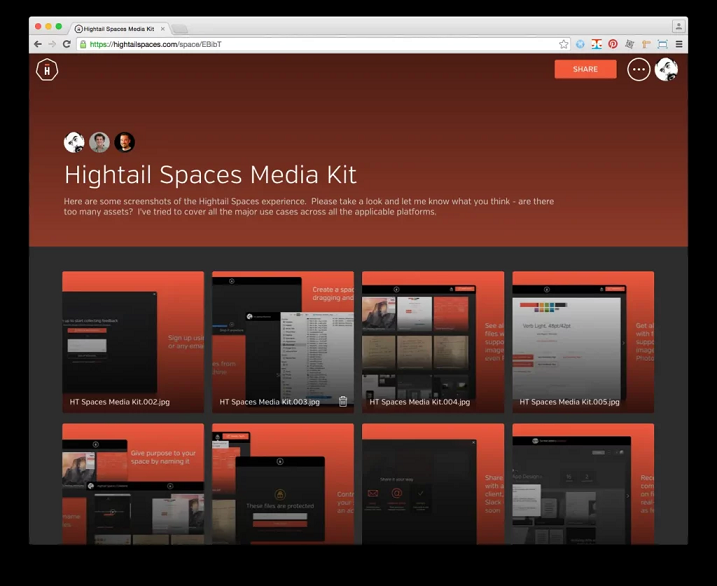Image resolution: width=717 pixels, height=586 pixels.
Task: Click the third member avatar above title
Action: 124,142
